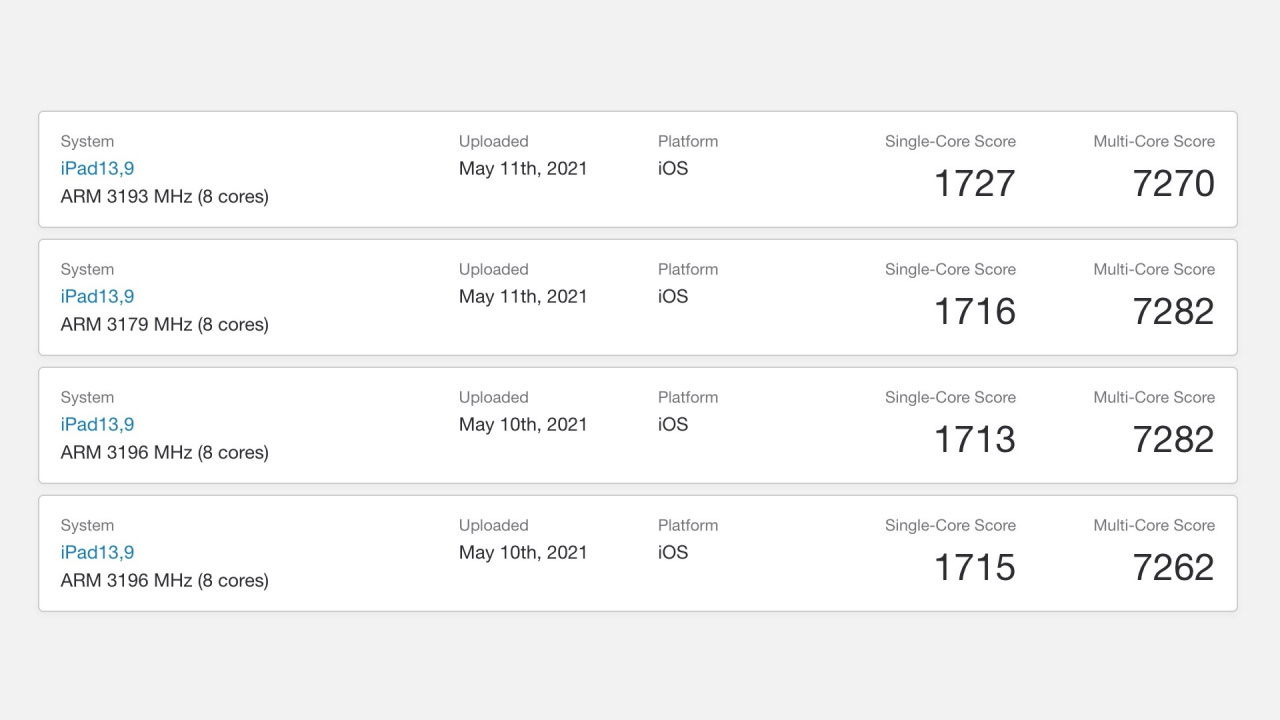1280x720 pixels.
Task: Open the iPad13,9 link with 1727 single-core score
Action: click(x=97, y=169)
